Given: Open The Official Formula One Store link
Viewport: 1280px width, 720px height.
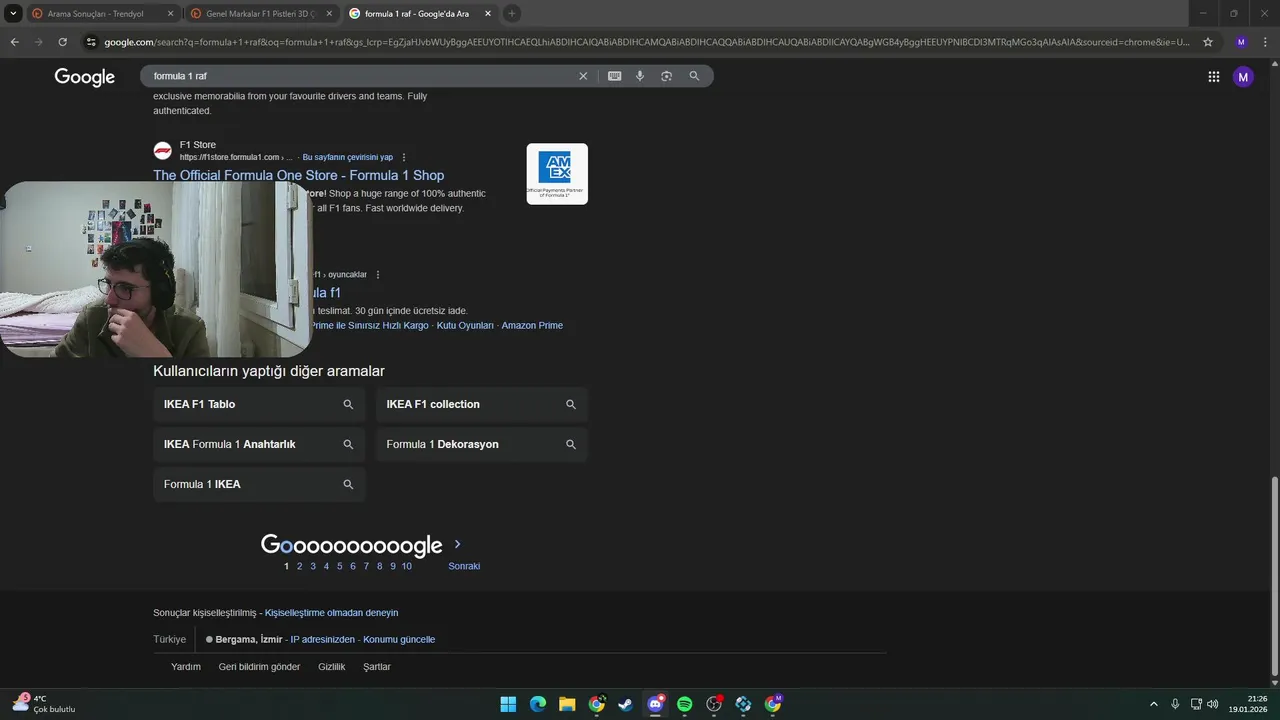Looking at the screenshot, I should click(298, 175).
